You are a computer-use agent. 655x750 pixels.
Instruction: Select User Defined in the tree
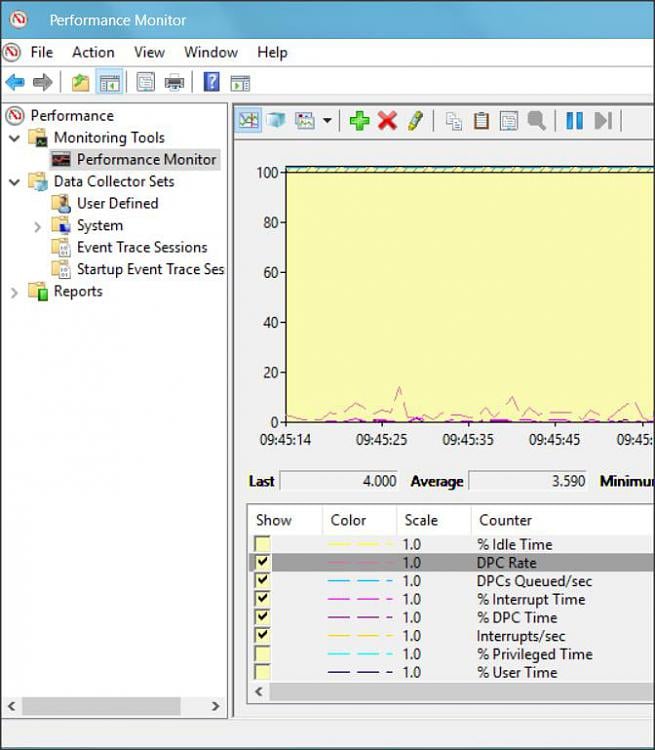(118, 203)
